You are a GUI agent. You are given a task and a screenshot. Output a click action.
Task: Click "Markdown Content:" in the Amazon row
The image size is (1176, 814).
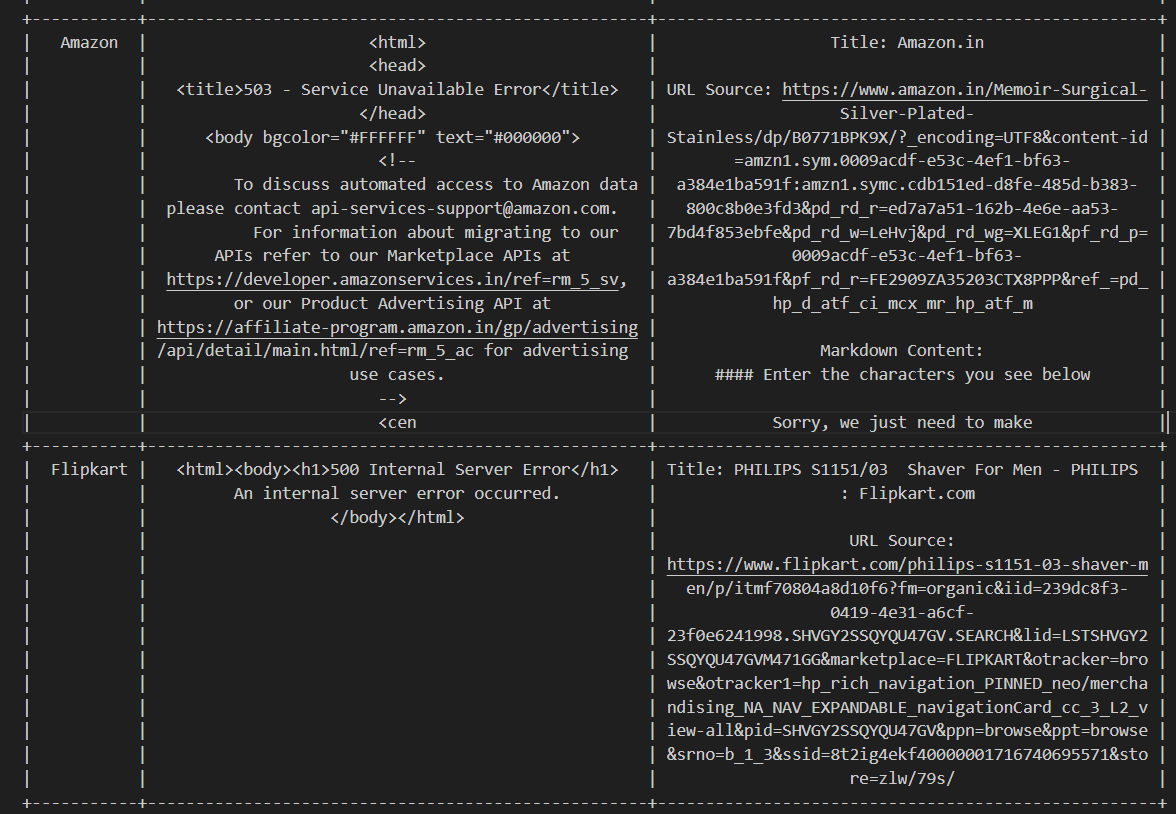tap(902, 351)
